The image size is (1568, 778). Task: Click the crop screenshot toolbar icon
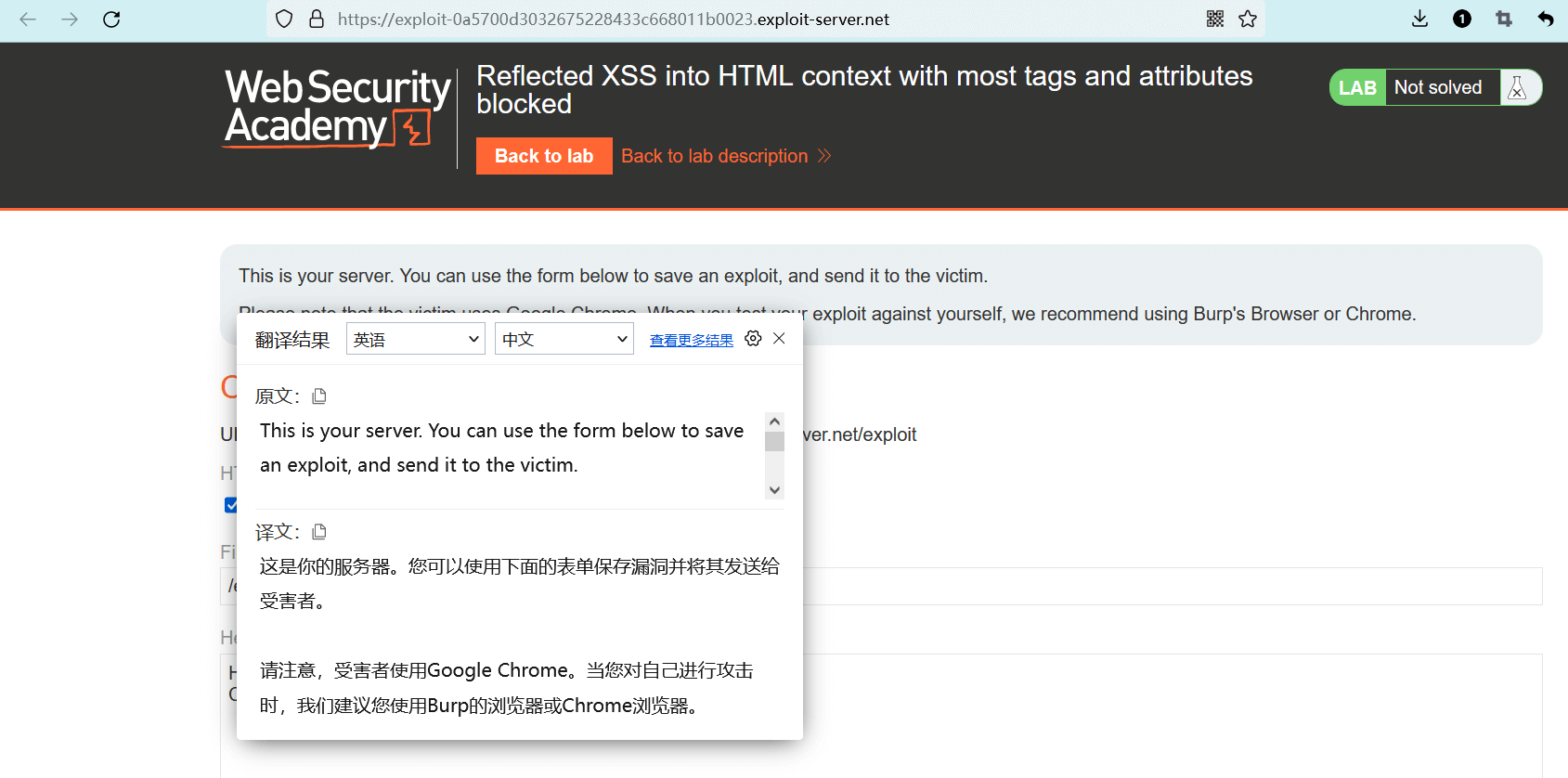click(x=1504, y=19)
